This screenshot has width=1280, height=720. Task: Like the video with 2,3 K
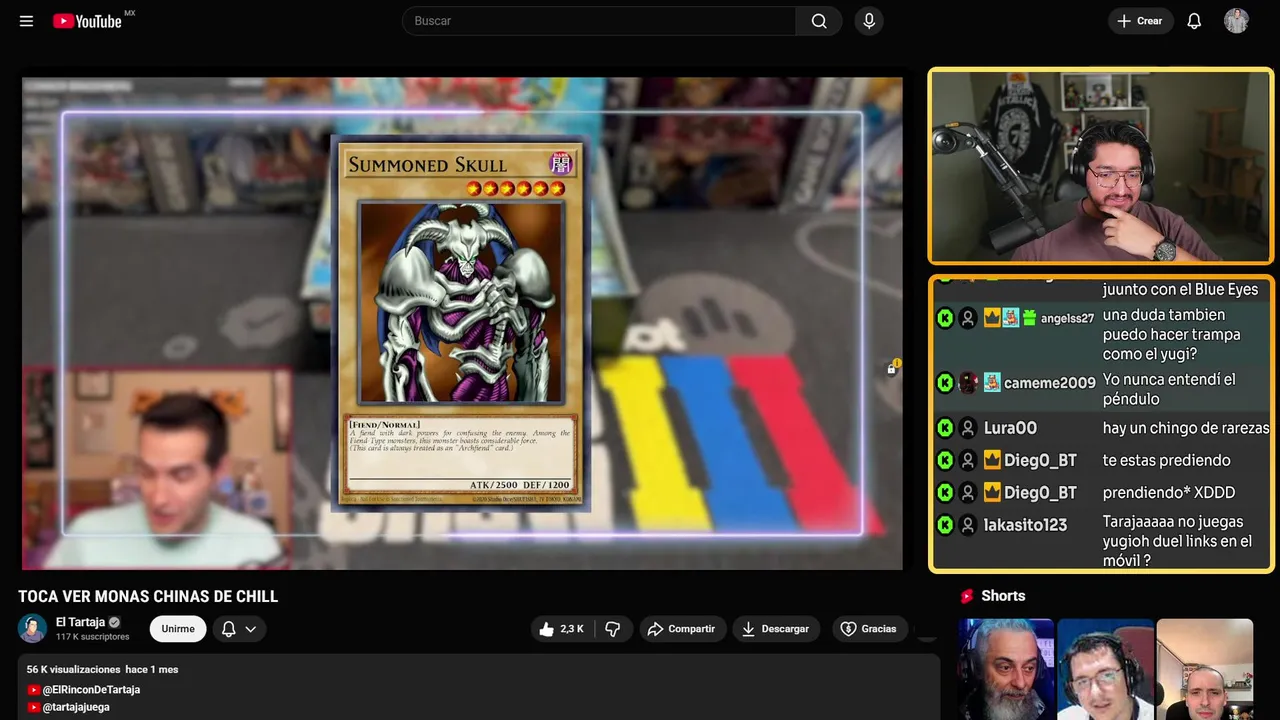[561, 629]
